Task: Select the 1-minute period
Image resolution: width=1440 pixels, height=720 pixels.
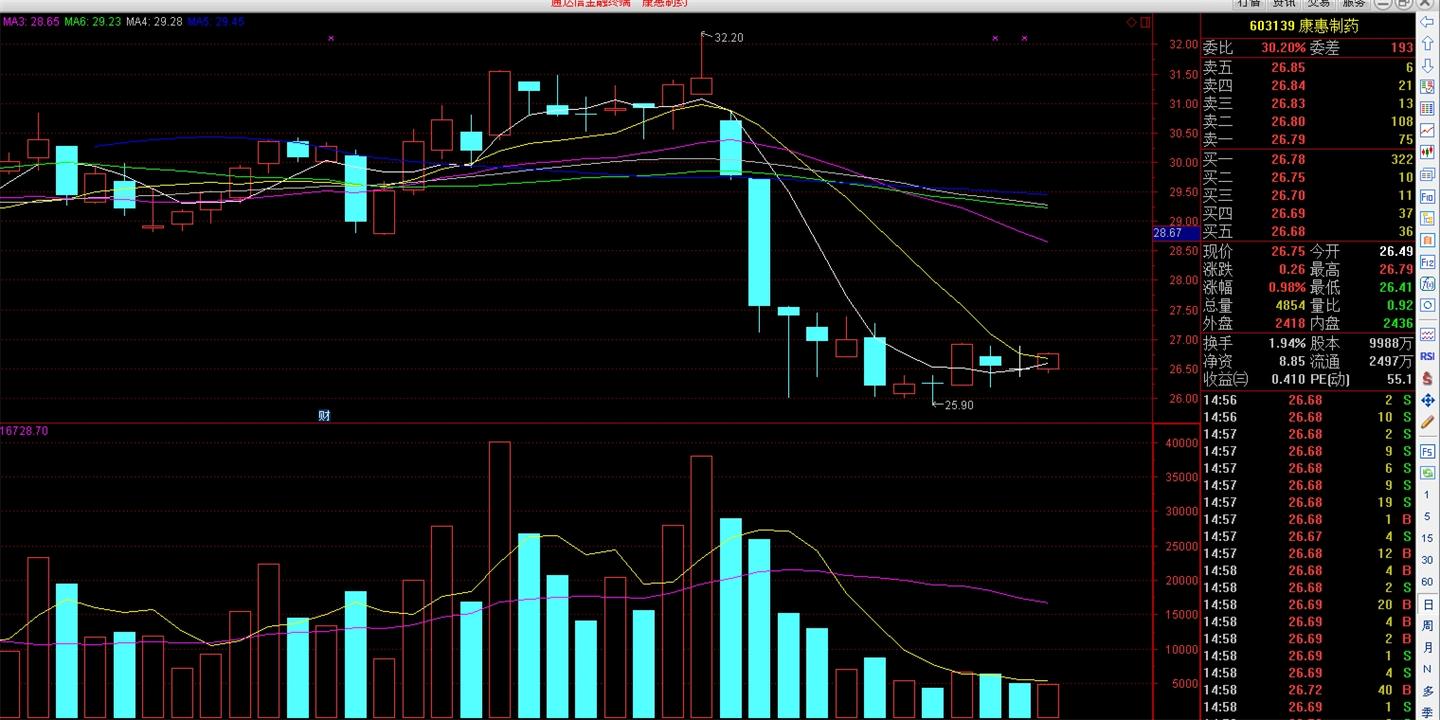Action: pos(1428,496)
